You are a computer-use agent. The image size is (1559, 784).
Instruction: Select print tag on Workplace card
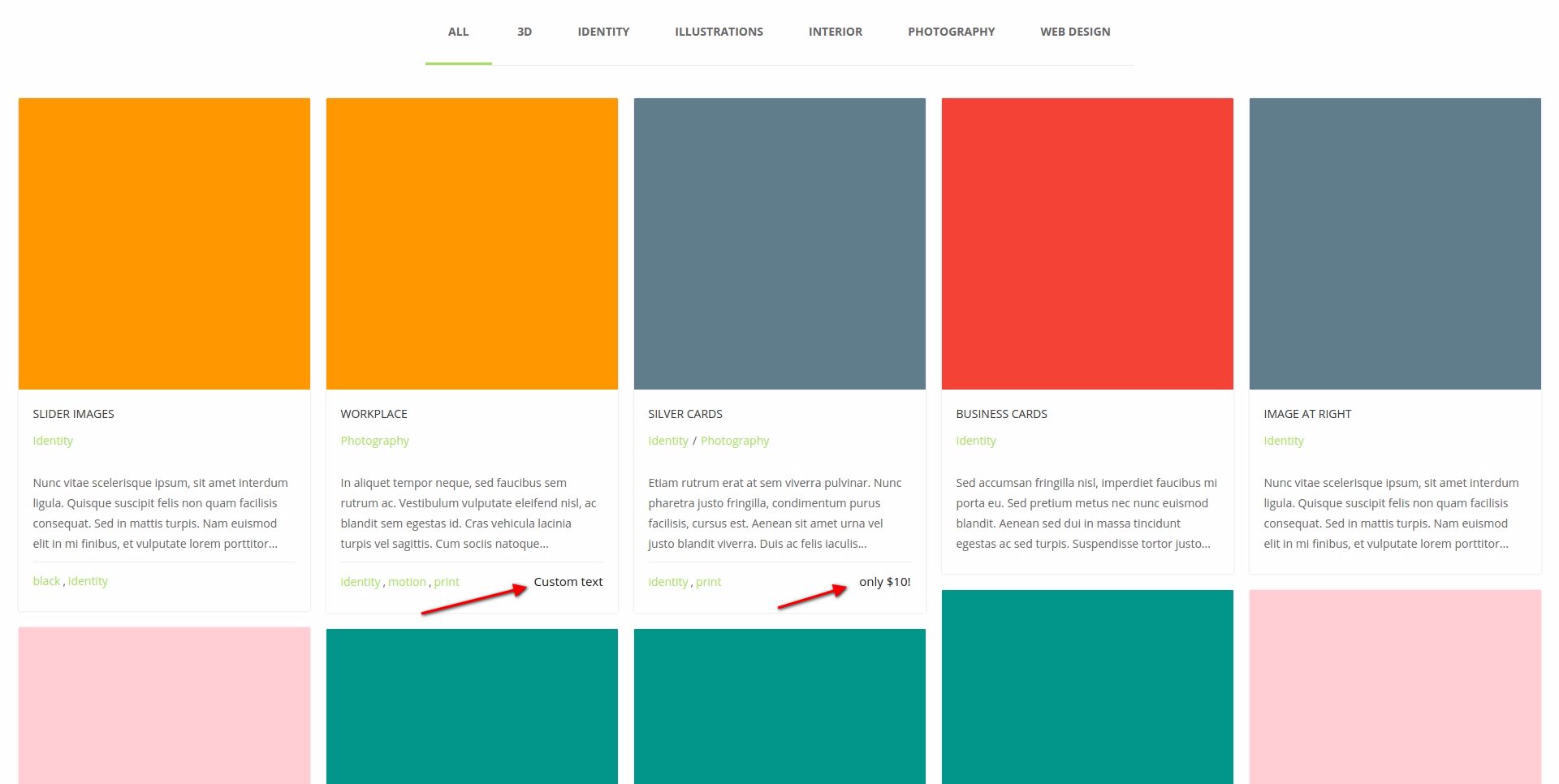447,582
